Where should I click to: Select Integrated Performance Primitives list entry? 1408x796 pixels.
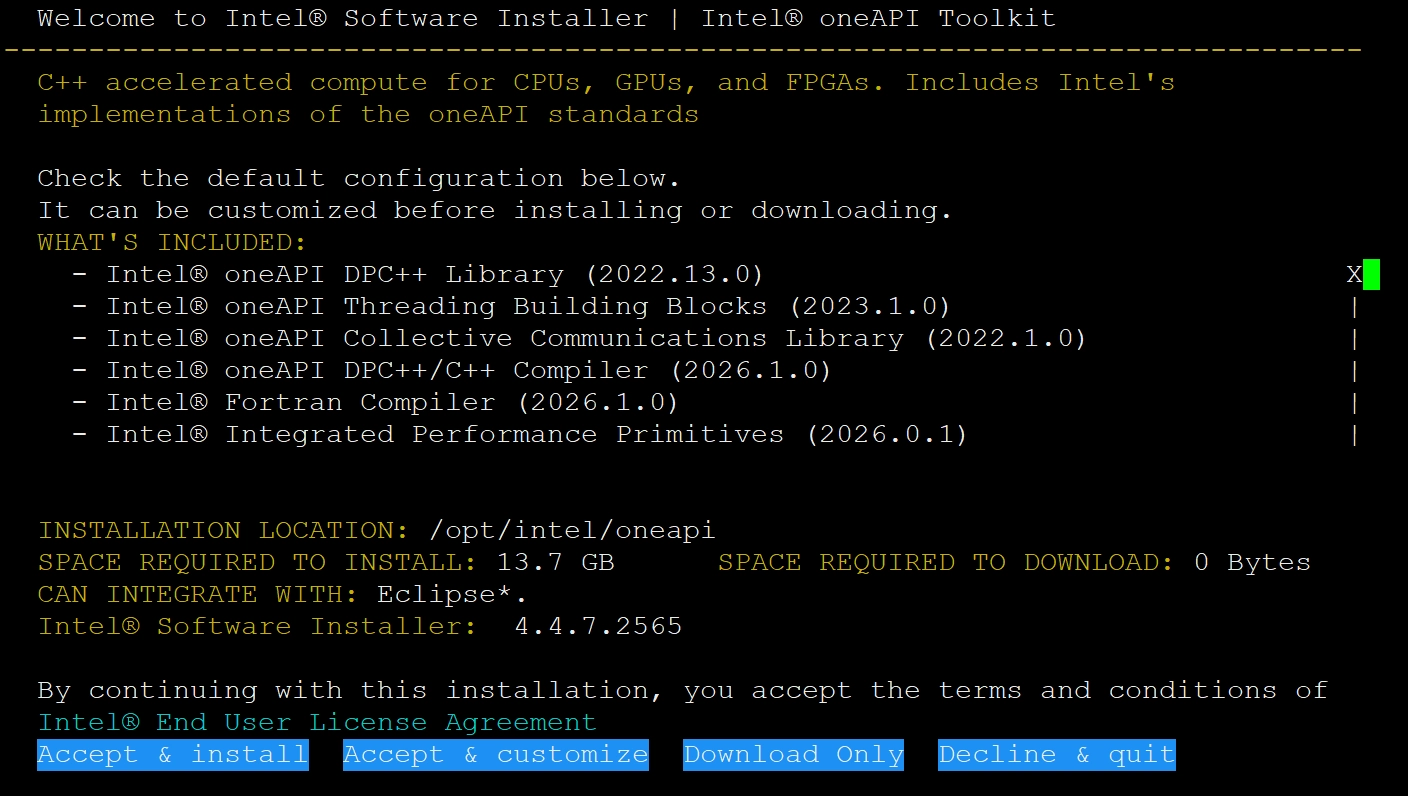point(537,435)
